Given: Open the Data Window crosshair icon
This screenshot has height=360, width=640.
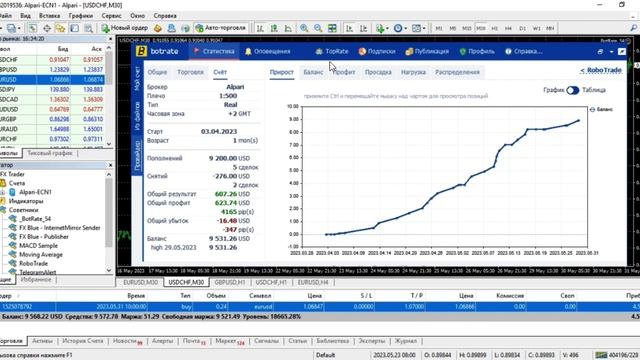Looking at the screenshot, I should [x=47, y=28].
